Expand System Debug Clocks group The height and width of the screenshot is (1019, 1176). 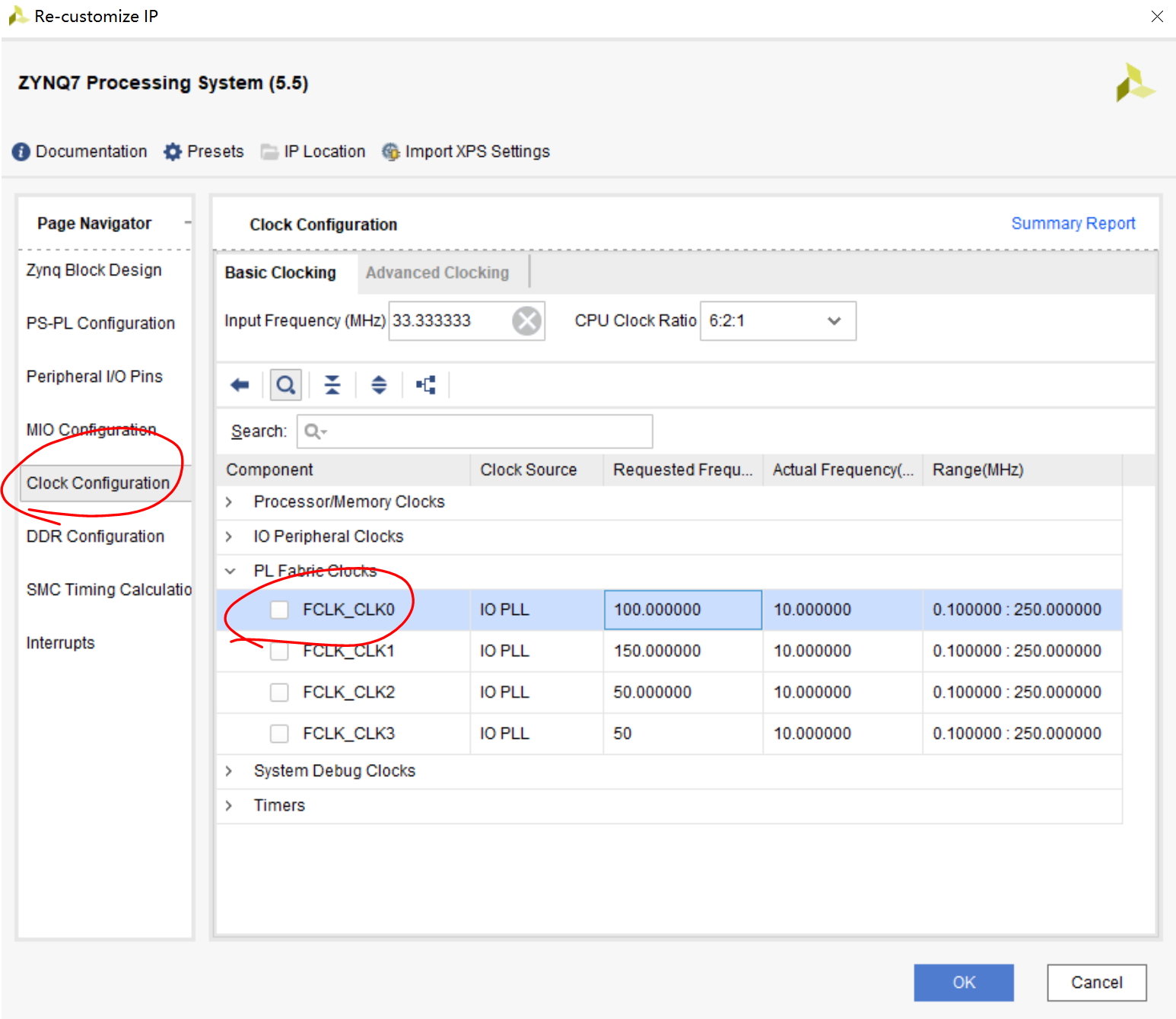click(x=229, y=771)
